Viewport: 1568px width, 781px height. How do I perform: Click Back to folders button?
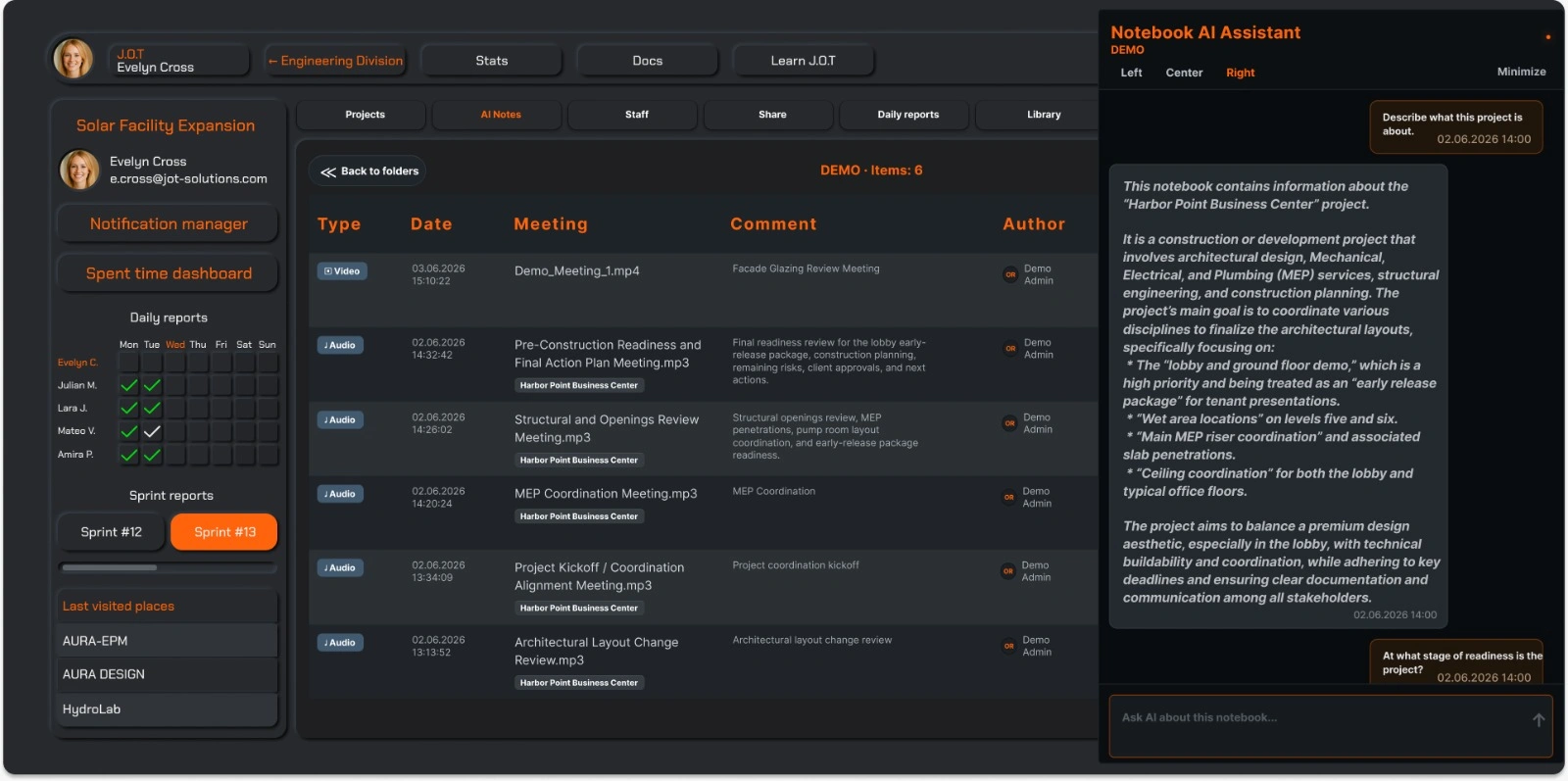[x=368, y=171]
